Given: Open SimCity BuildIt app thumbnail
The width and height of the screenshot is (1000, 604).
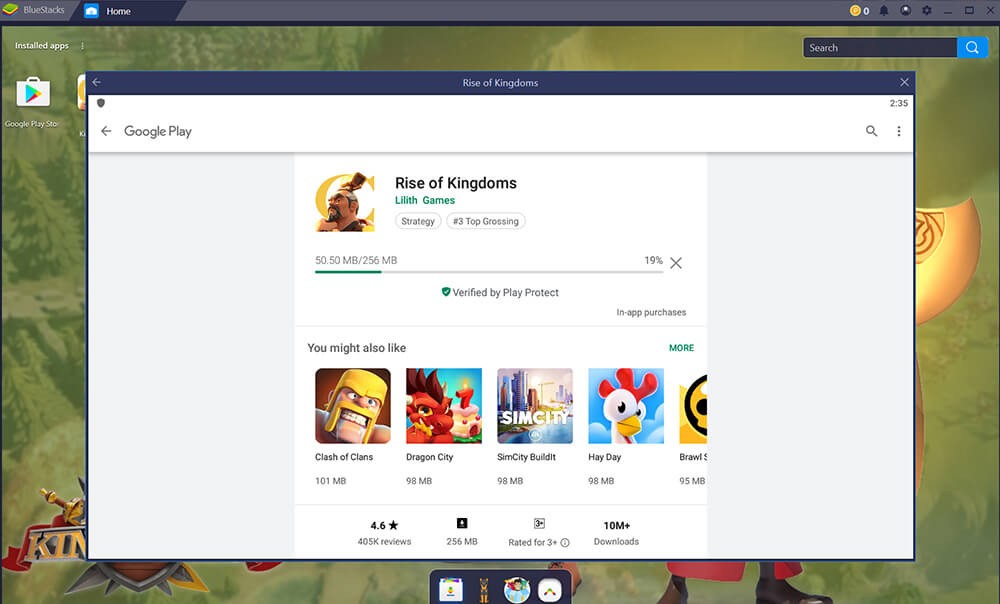Looking at the screenshot, I should pos(535,406).
